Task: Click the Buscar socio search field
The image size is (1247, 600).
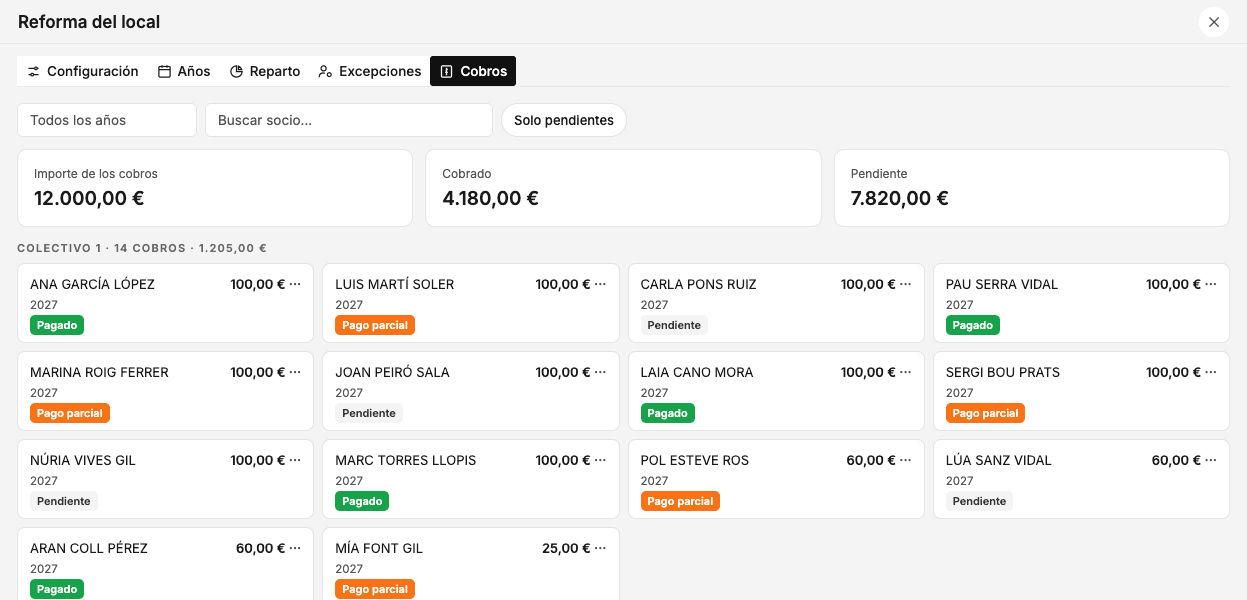Action: 349,120
